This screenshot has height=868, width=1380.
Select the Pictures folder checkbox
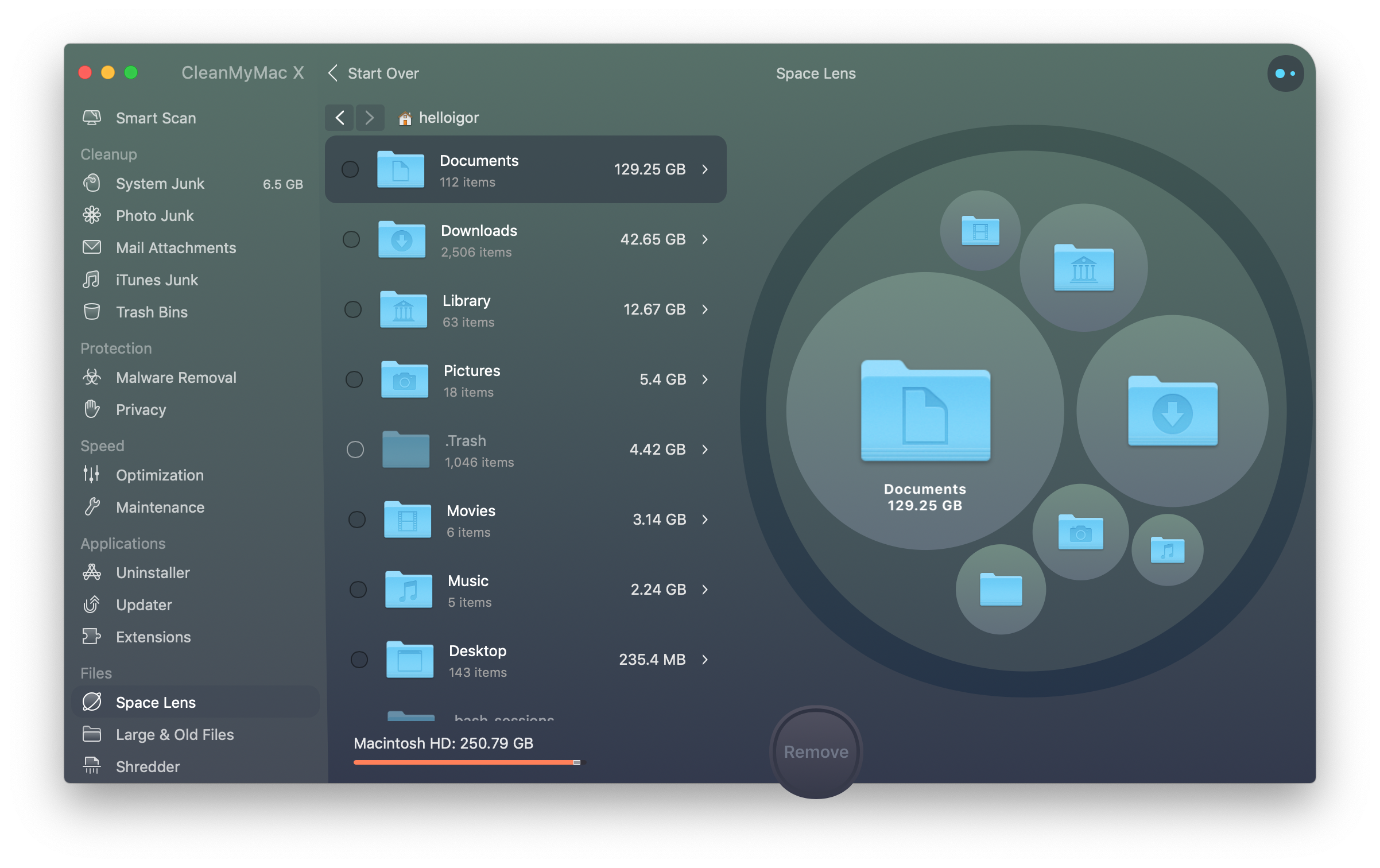click(354, 379)
